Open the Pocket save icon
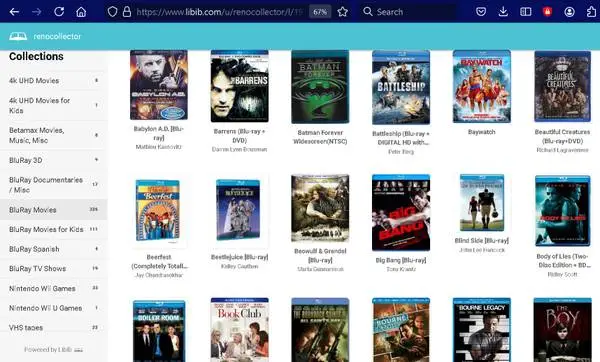 481,12
